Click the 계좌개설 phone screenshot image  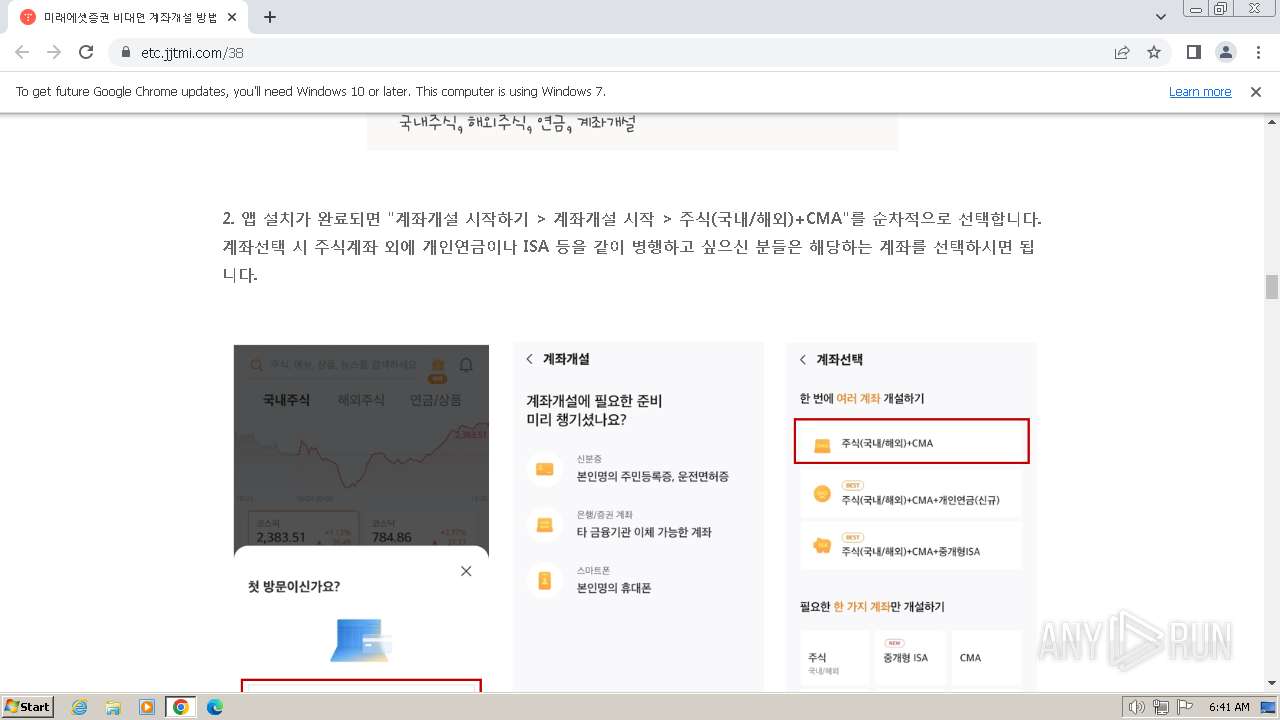tap(639, 517)
